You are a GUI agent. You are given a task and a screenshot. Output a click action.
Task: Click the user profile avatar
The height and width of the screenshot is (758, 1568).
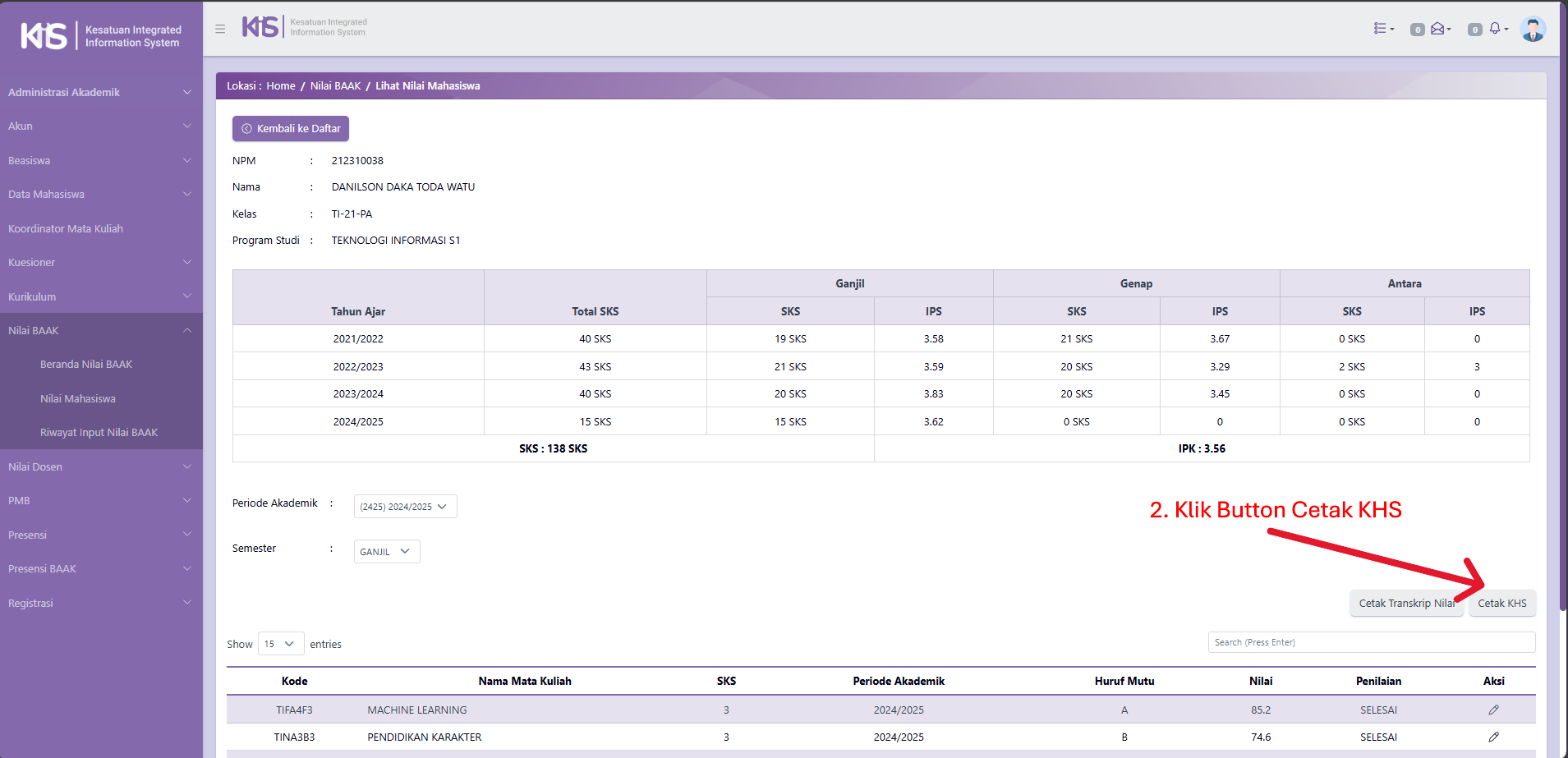(x=1532, y=29)
